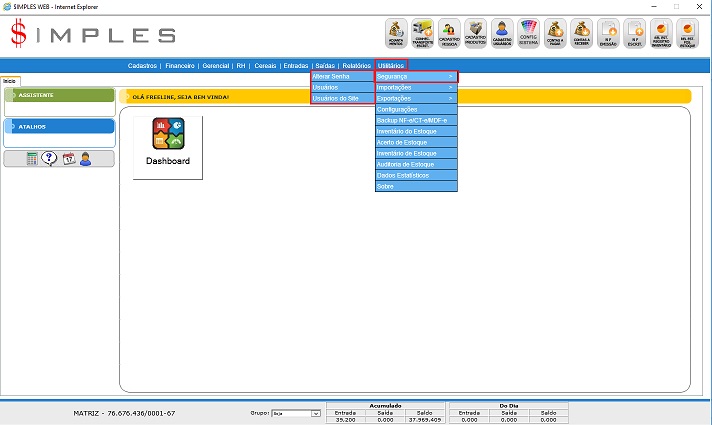Expand the Segurança submenu

(x=416, y=76)
